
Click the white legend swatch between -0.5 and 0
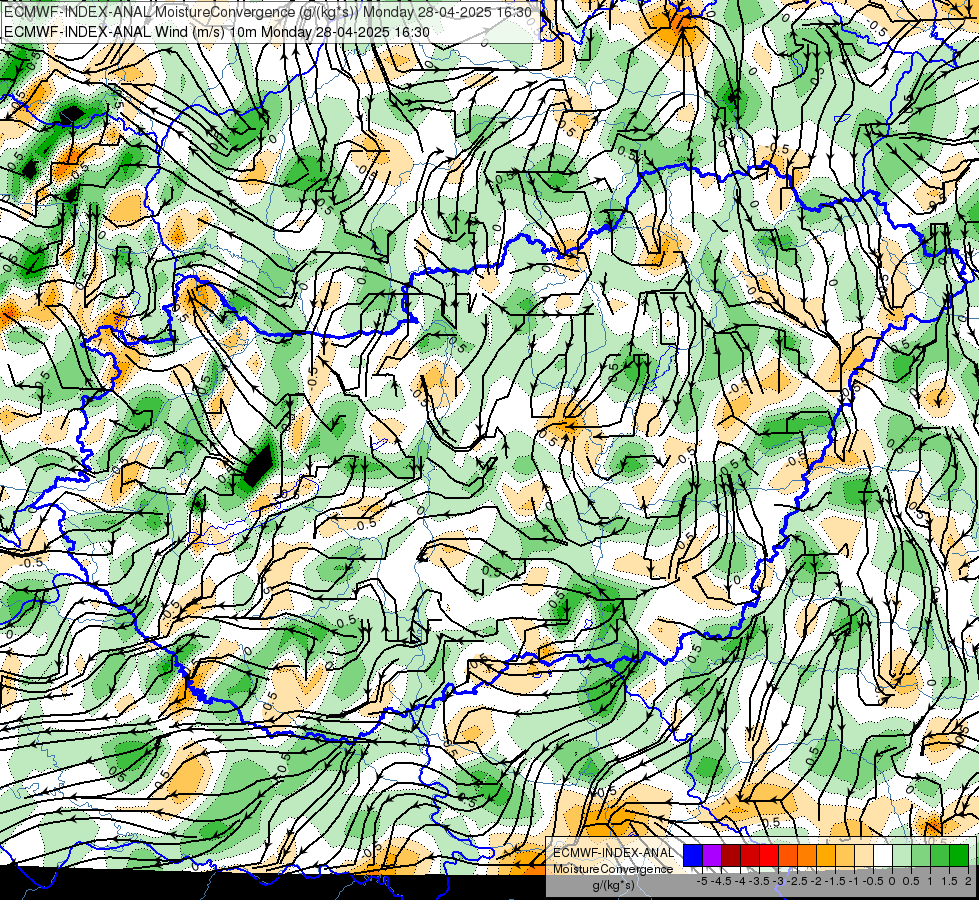pyautogui.click(x=883, y=856)
